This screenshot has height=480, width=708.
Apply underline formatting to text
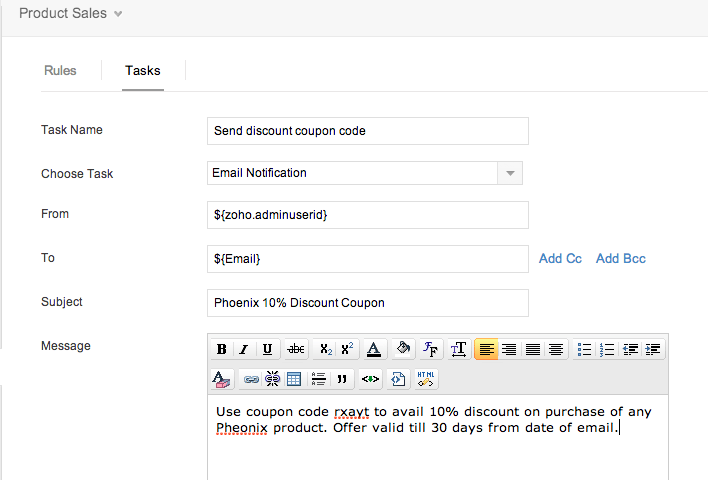[x=267, y=349]
